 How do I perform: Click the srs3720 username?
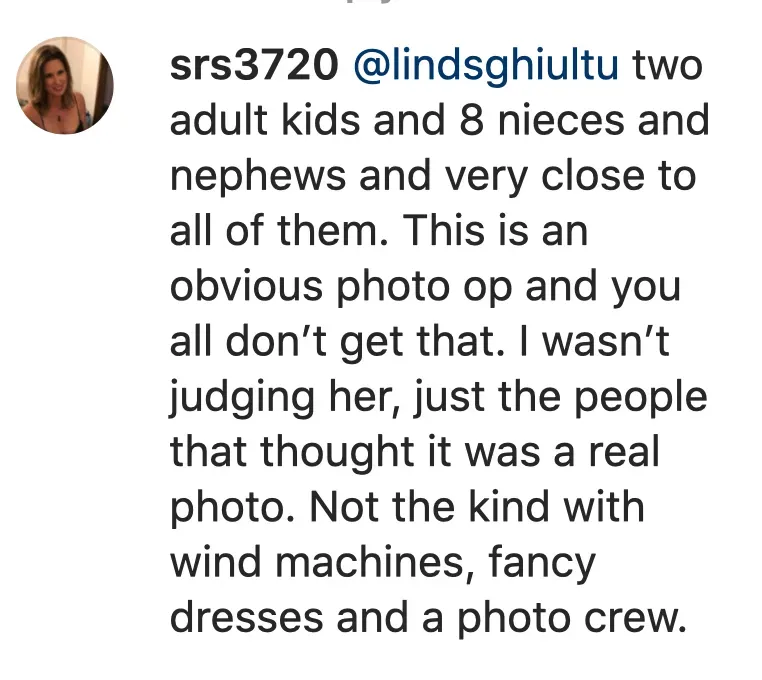(251, 67)
